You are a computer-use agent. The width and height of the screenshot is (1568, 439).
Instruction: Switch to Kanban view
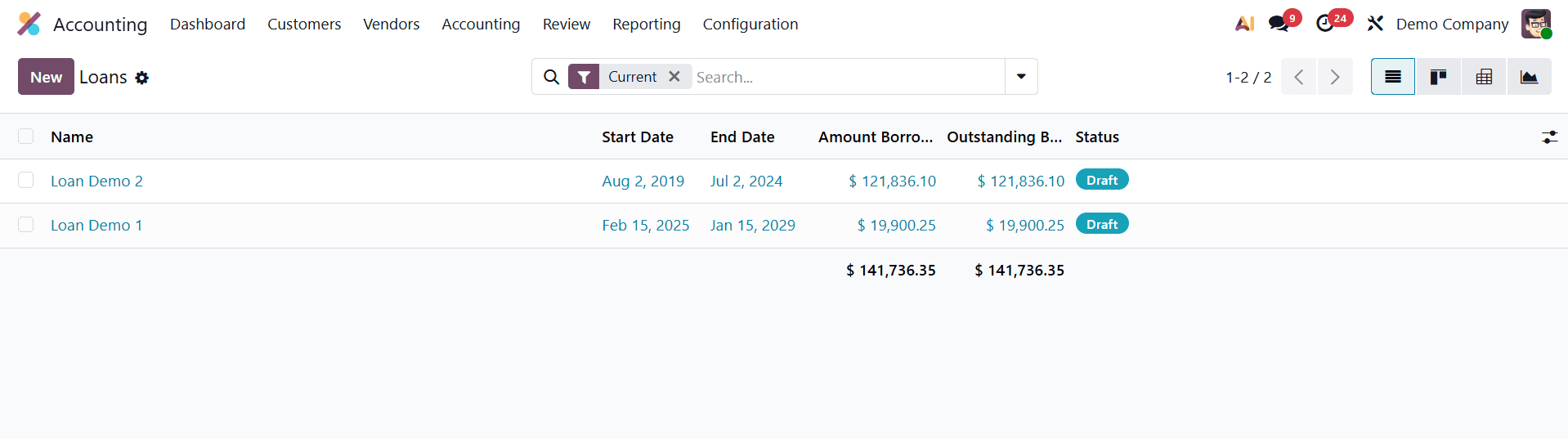pos(1438,77)
